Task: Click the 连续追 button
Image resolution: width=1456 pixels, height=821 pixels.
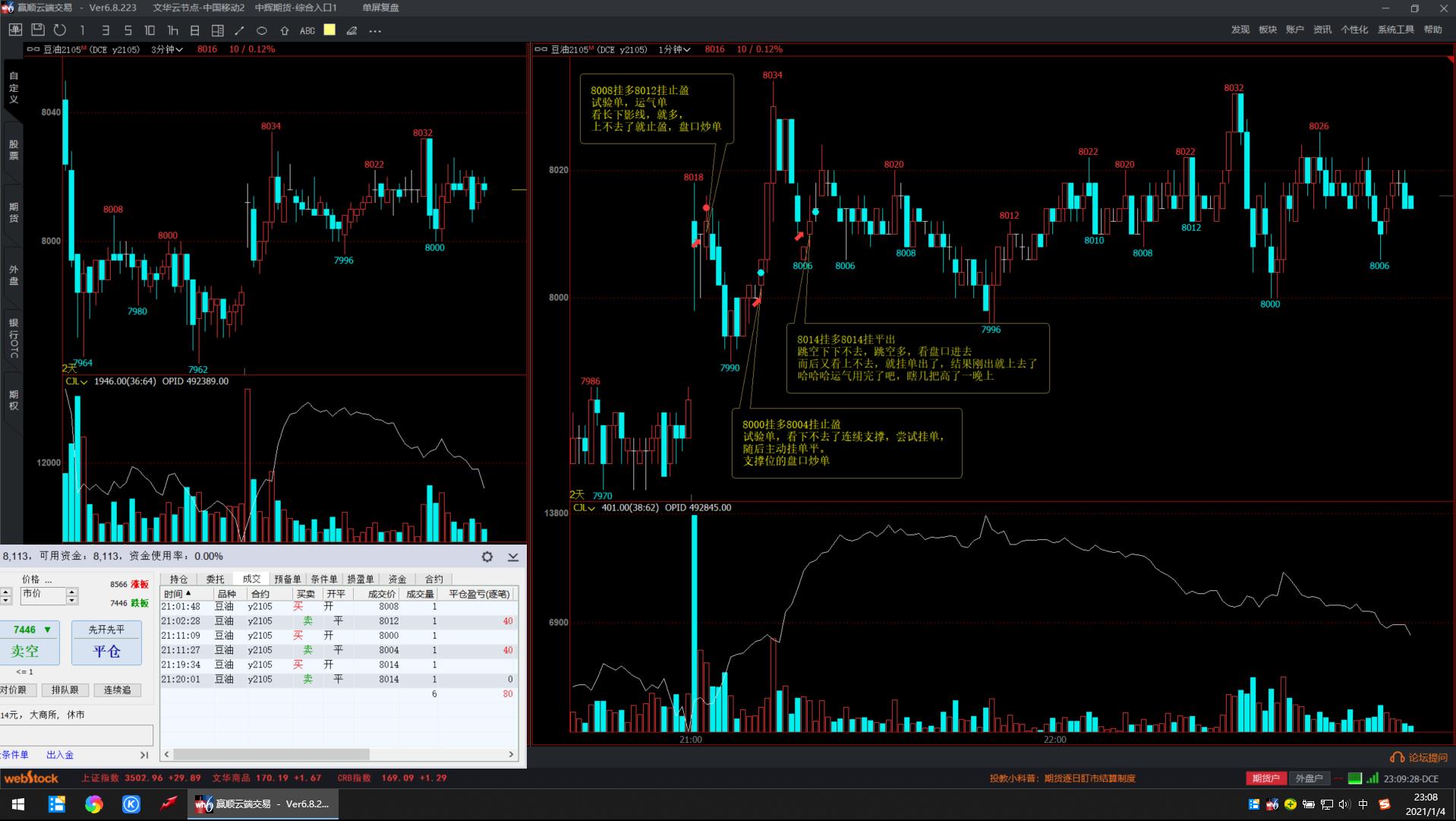Action: click(x=118, y=690)
